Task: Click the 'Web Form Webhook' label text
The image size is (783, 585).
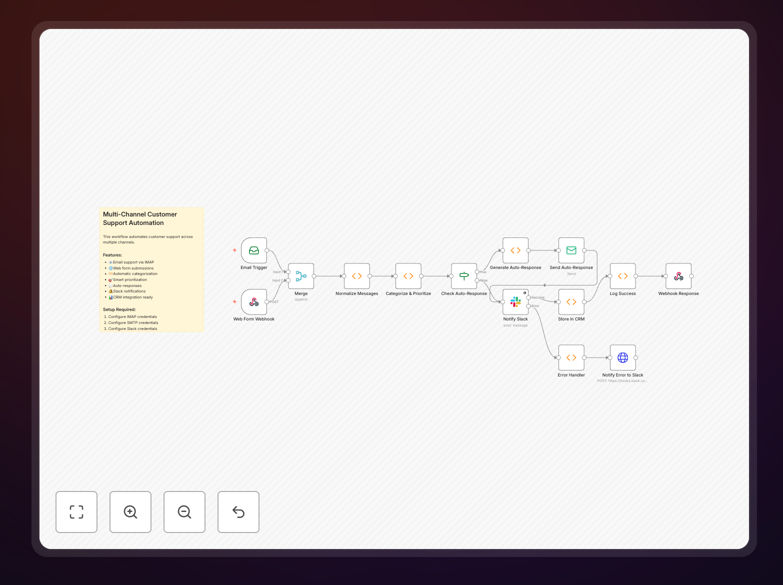Action: click(x=254, y=319)
